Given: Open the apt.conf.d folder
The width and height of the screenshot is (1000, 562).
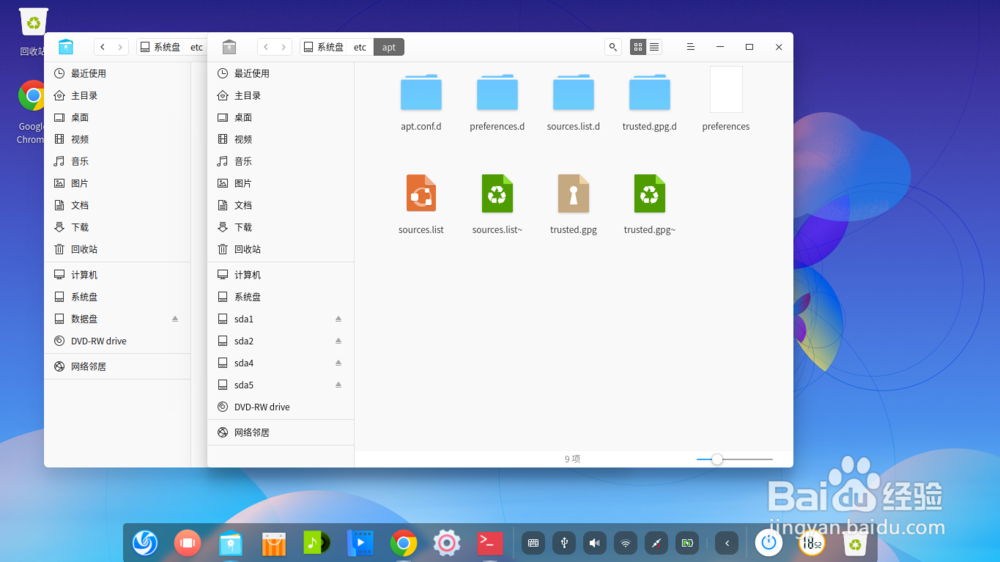Looking at the screenshot, I should (421, 94).
